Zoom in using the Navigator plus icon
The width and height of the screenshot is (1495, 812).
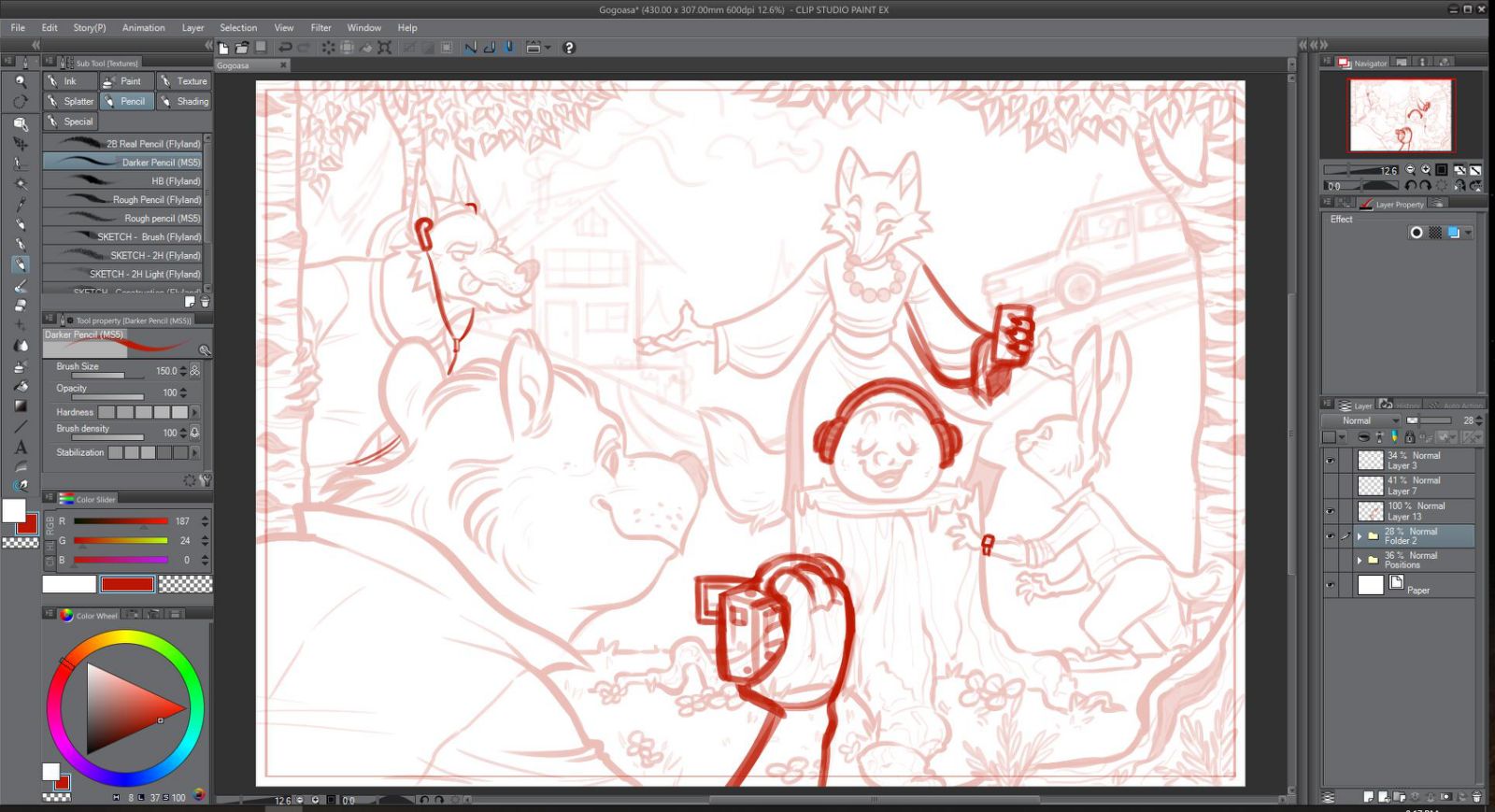tap(1426, 170)
